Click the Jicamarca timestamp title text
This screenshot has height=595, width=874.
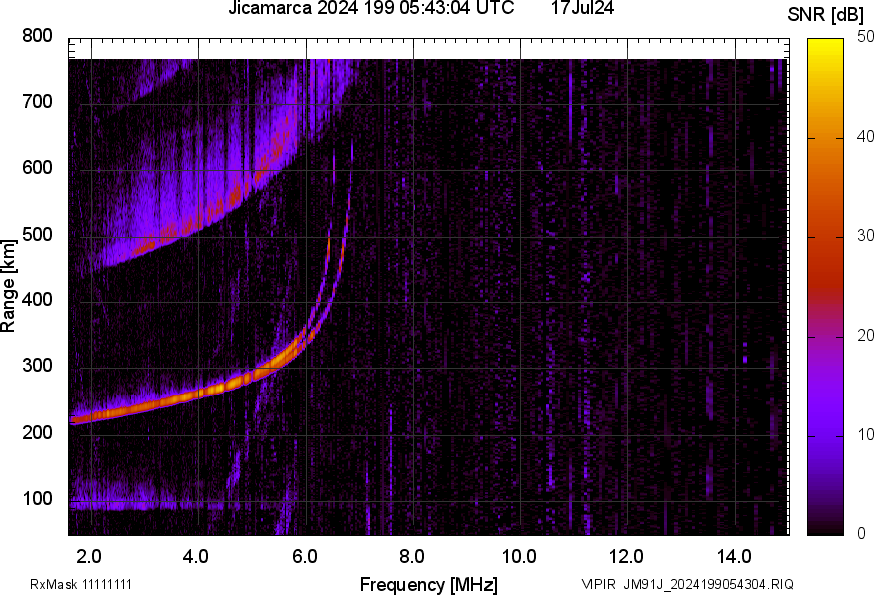371,9
